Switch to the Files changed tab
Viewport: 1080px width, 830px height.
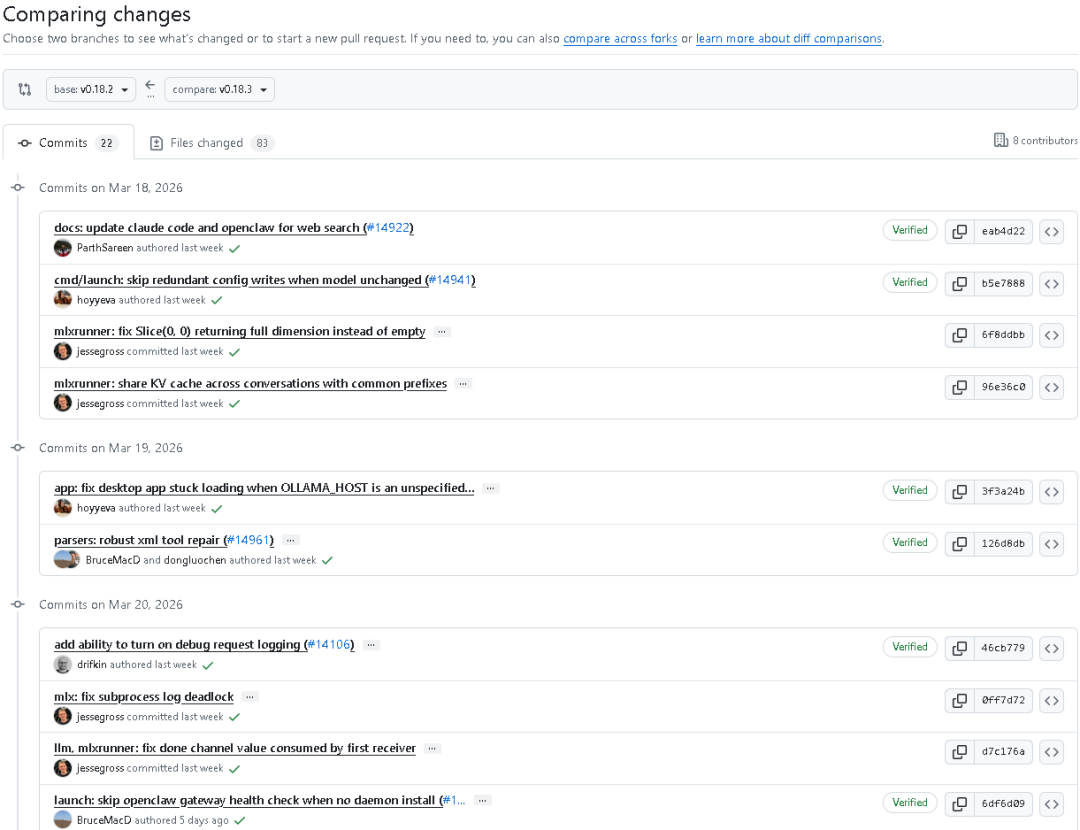click(211, 143)
